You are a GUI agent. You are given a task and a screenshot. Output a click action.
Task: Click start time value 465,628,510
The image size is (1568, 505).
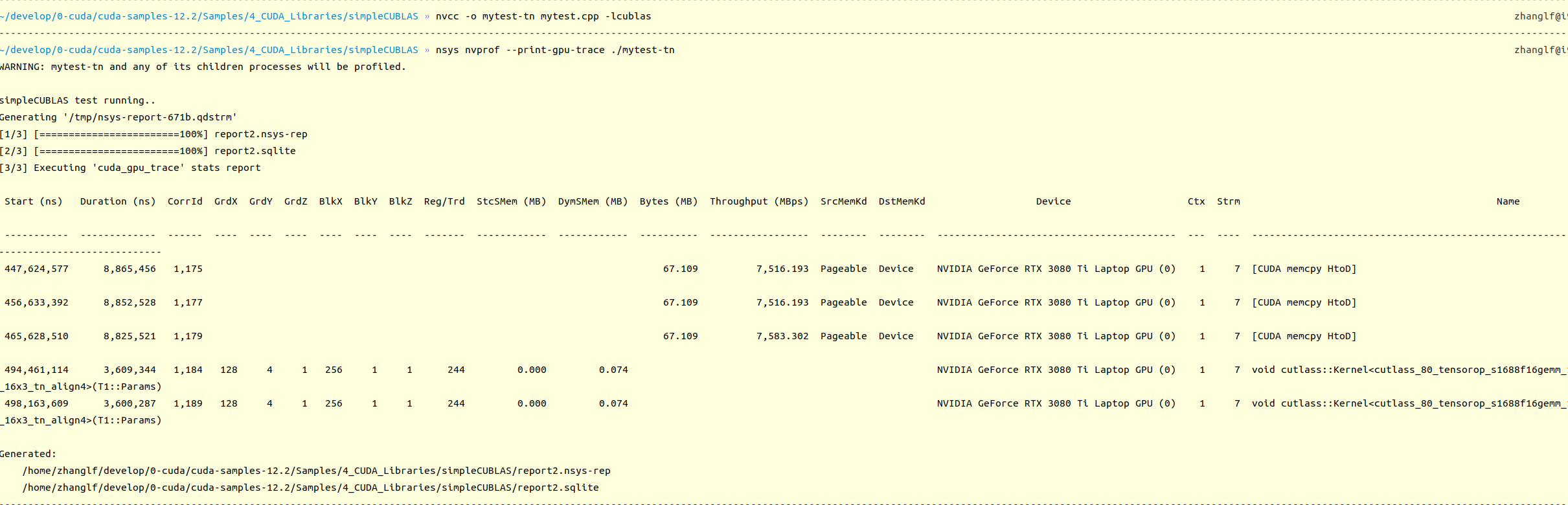pos(37,336)
